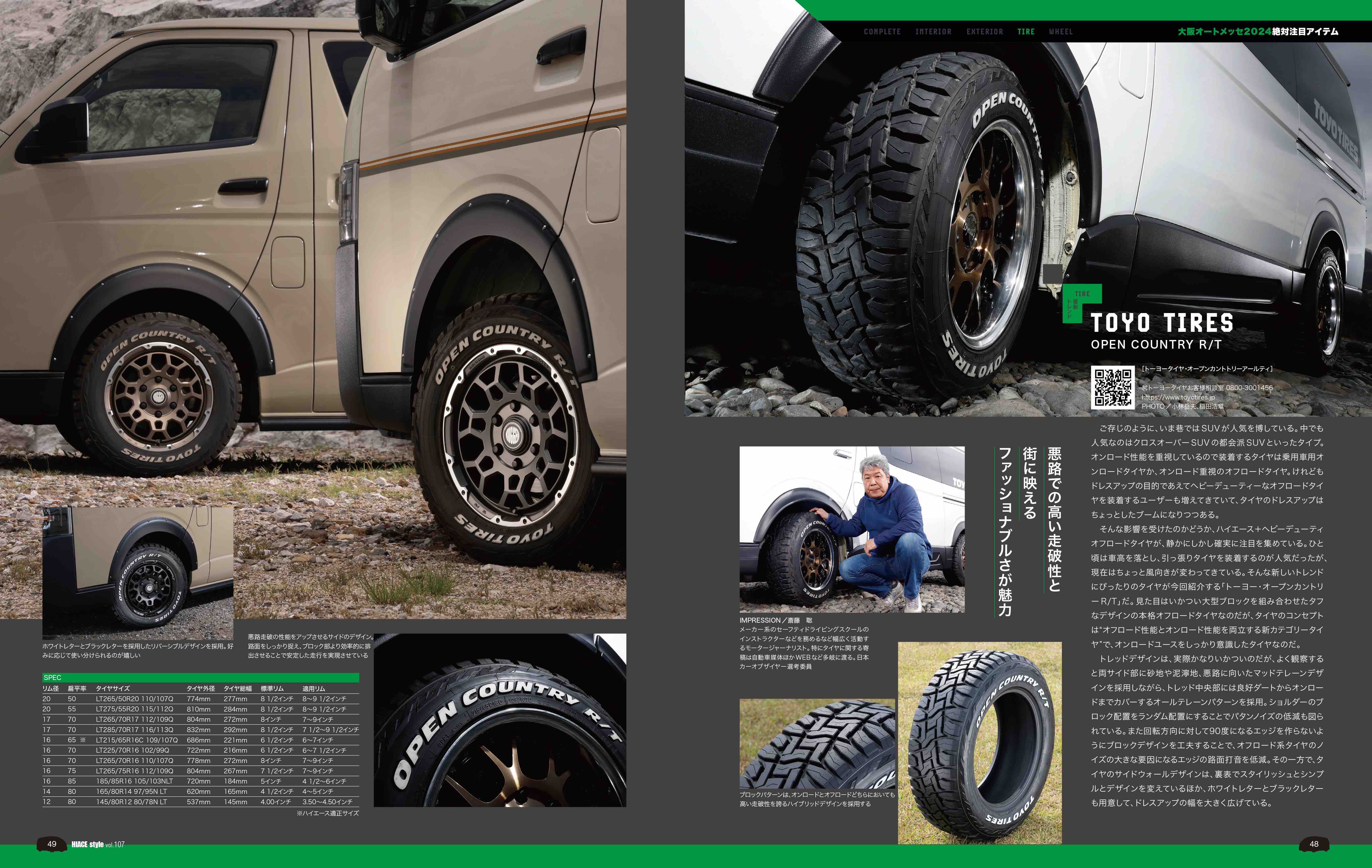This screenshot has height=868, width=1372.
Task: Click the ※ハイエース適正サイズ footnote
Action: click(x=328, y=813)
